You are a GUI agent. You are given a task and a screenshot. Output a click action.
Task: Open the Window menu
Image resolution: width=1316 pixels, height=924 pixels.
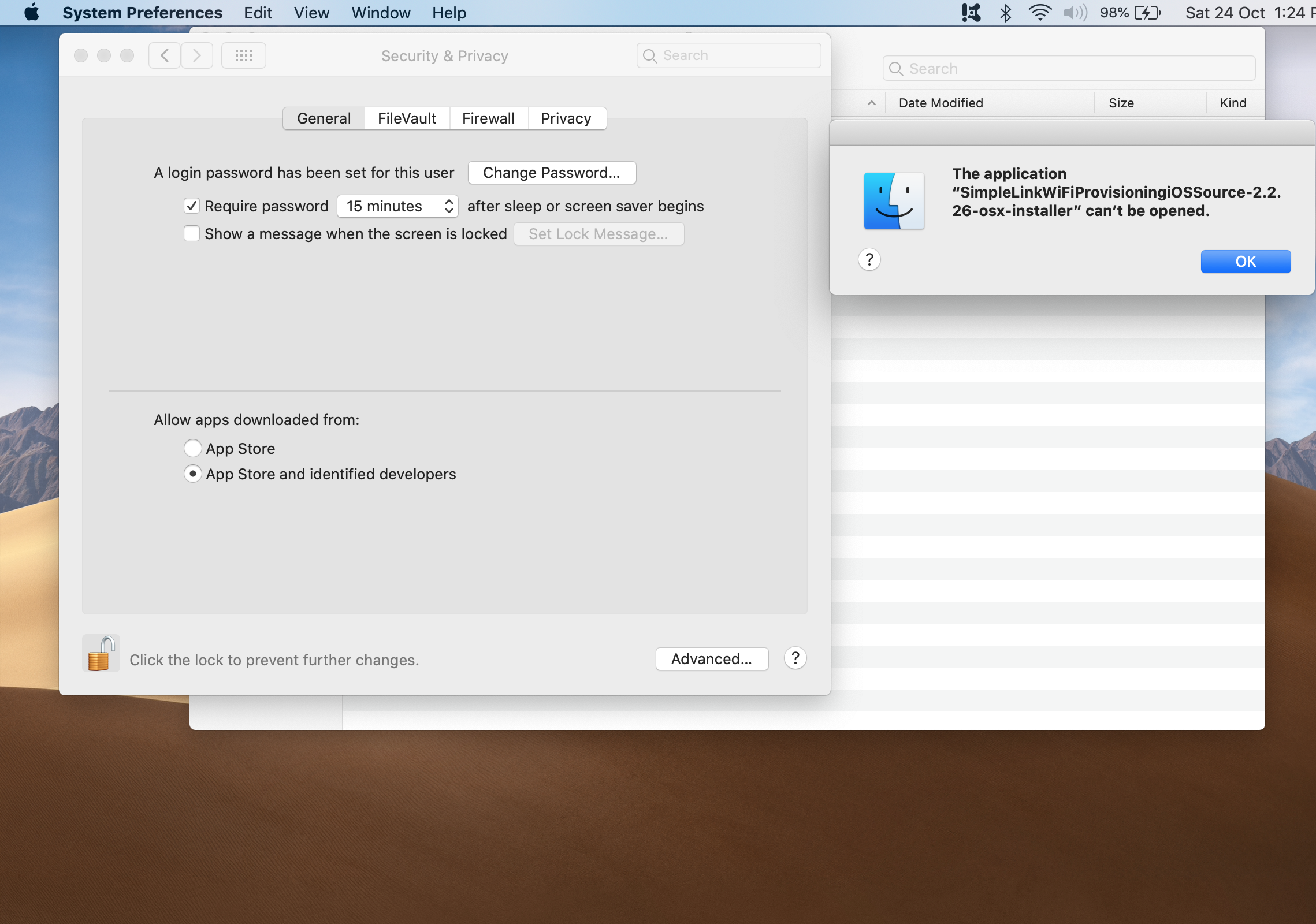point(381,13)
